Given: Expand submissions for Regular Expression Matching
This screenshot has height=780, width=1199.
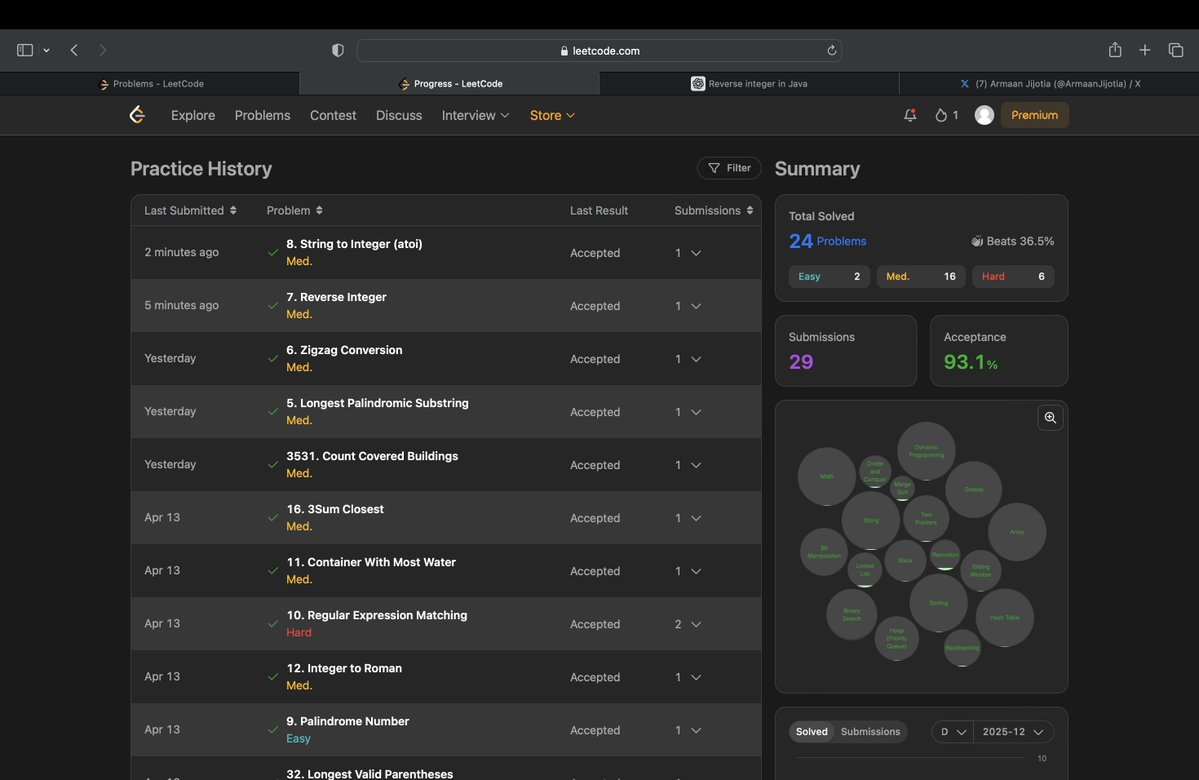Looking at the screenshot, I should 696,624.
